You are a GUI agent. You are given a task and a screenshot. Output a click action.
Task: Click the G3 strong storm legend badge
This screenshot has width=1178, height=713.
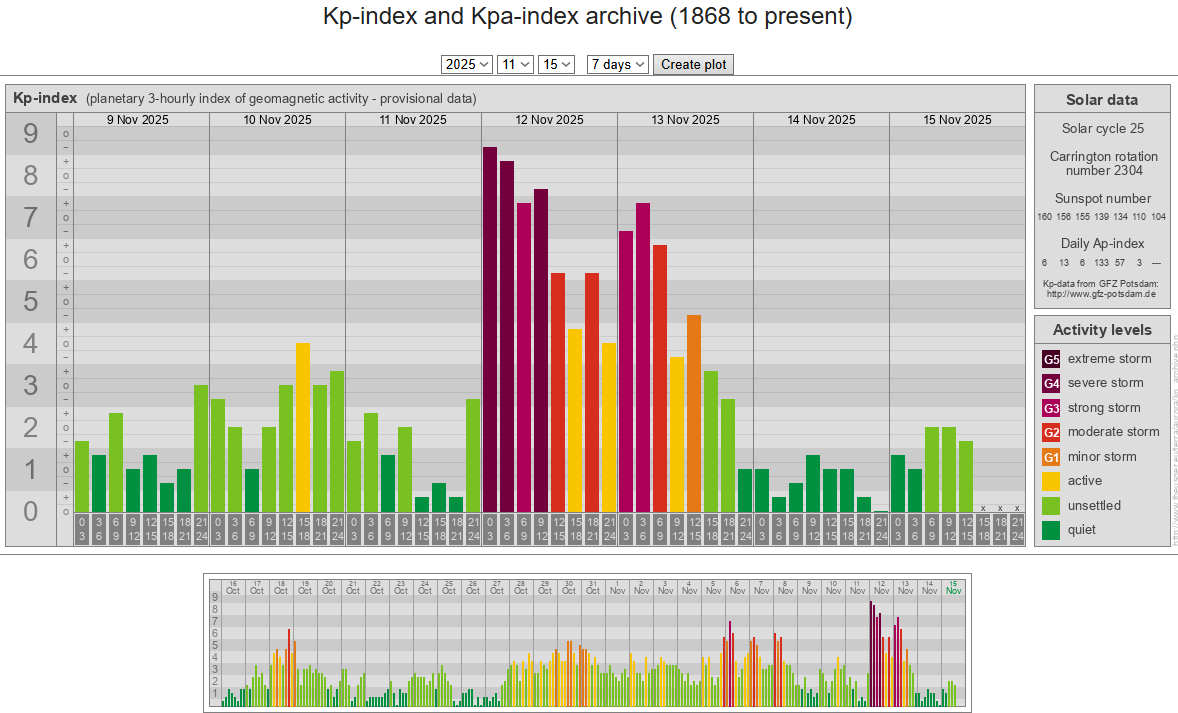click(x=1052, y=408)
